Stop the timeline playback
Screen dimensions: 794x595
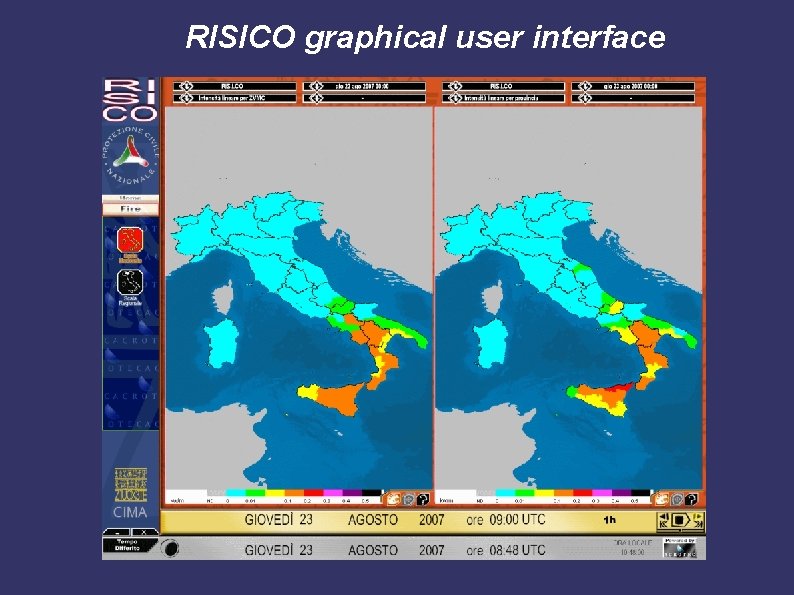pyautogui.click(x=680, y=521)
